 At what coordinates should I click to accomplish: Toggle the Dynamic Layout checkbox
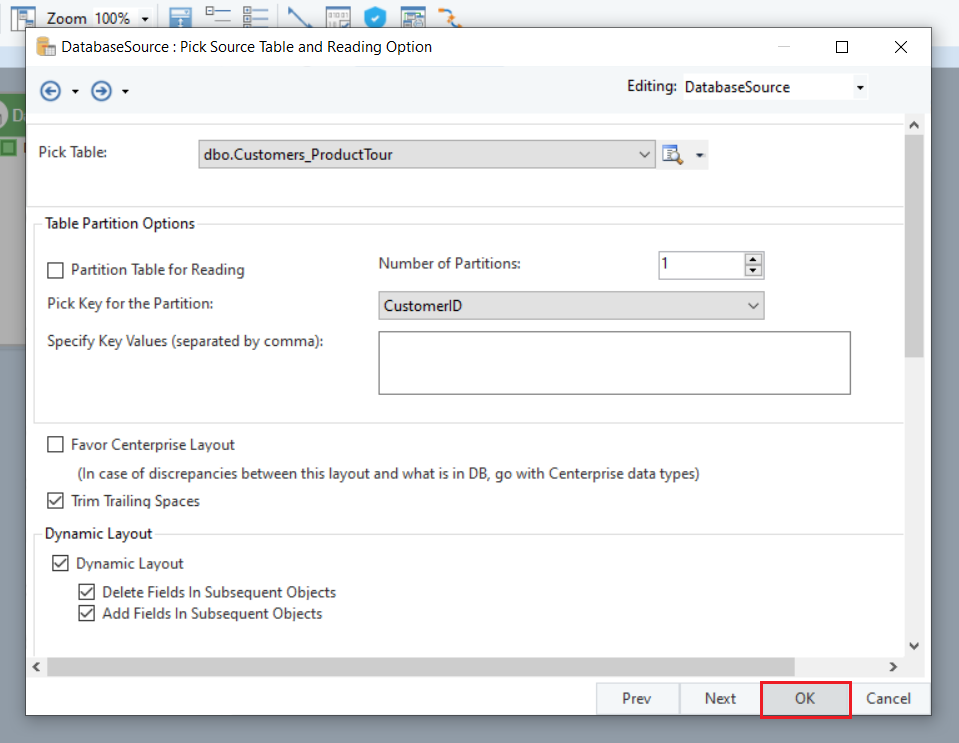[x=61, y=563]
